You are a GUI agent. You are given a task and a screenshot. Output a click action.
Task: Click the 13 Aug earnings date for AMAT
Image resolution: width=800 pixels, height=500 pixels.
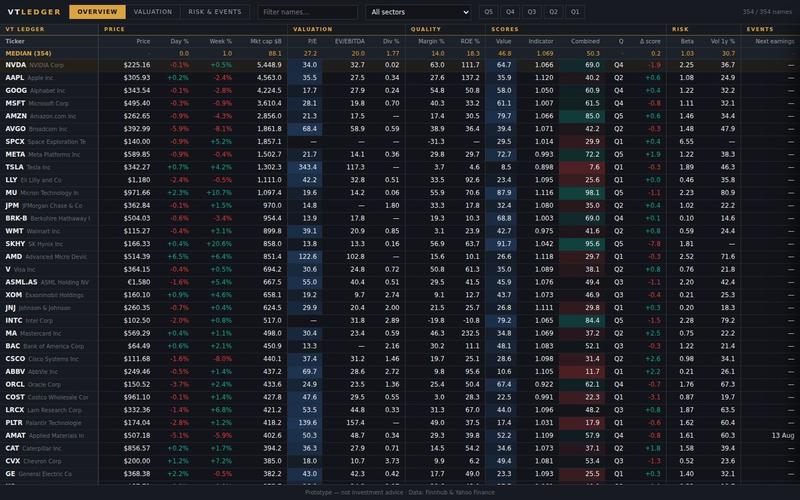point(783,436)
